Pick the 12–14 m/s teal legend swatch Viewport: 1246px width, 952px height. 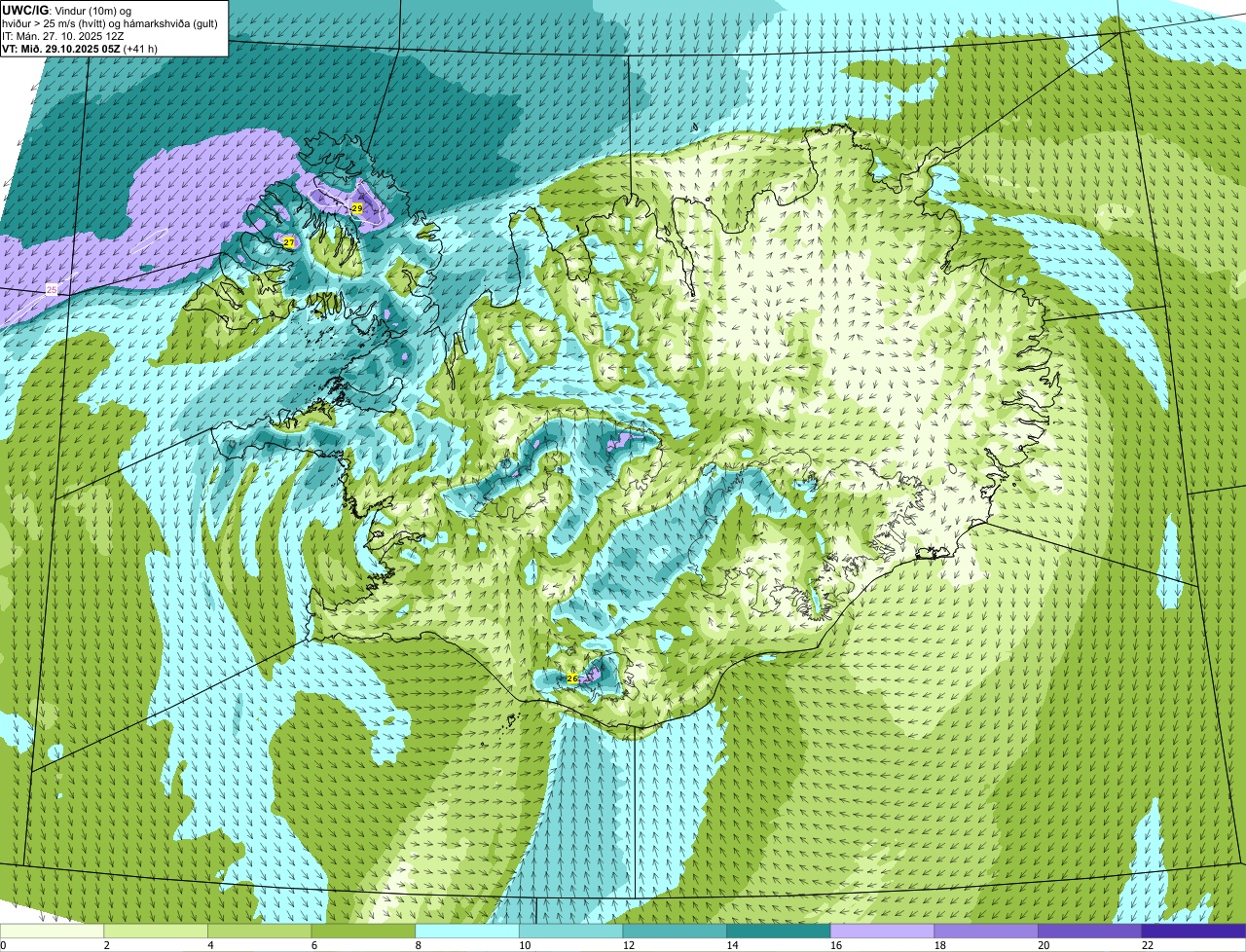point(675,931)
